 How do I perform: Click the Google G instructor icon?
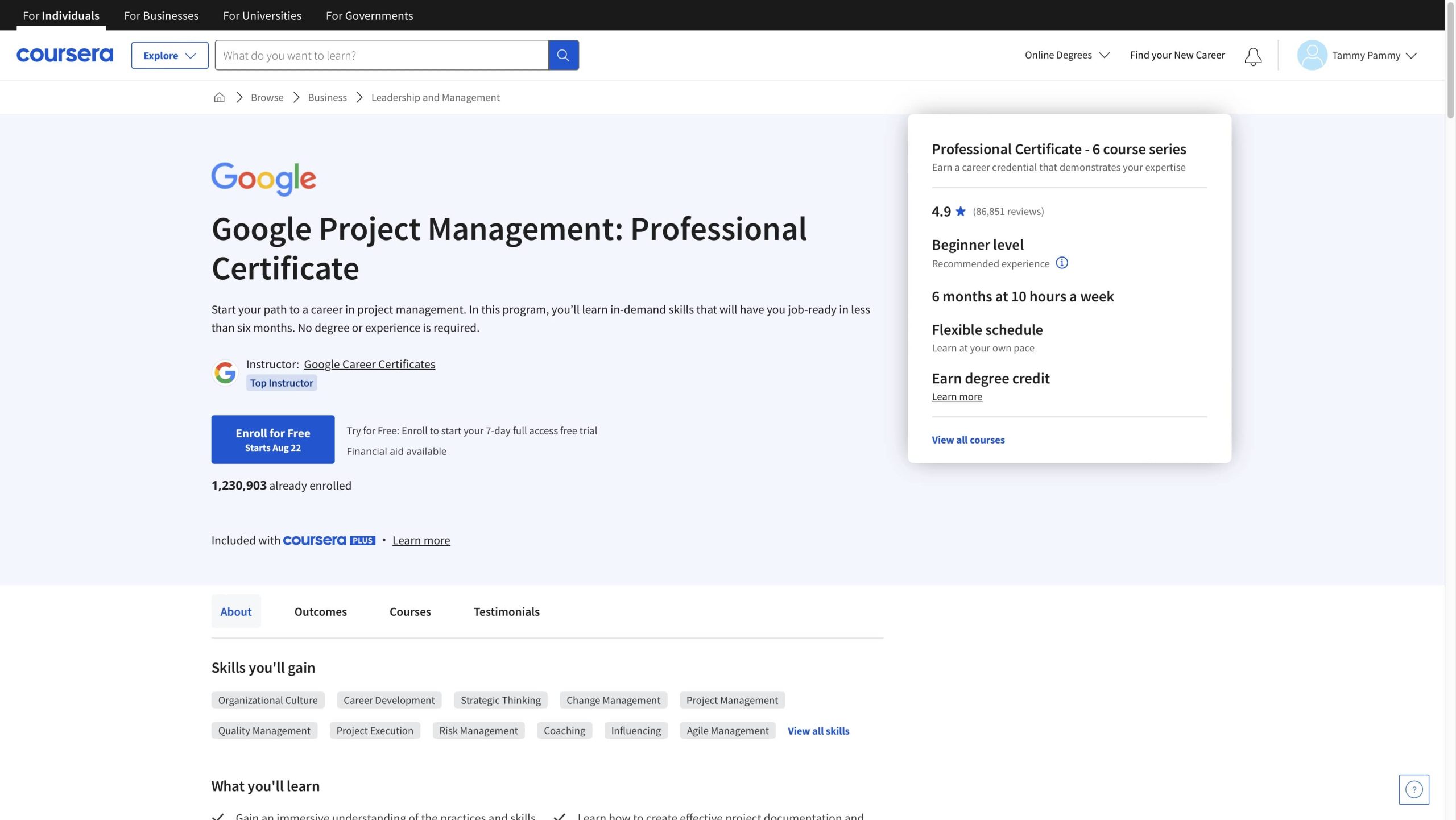tap(225, 372)
